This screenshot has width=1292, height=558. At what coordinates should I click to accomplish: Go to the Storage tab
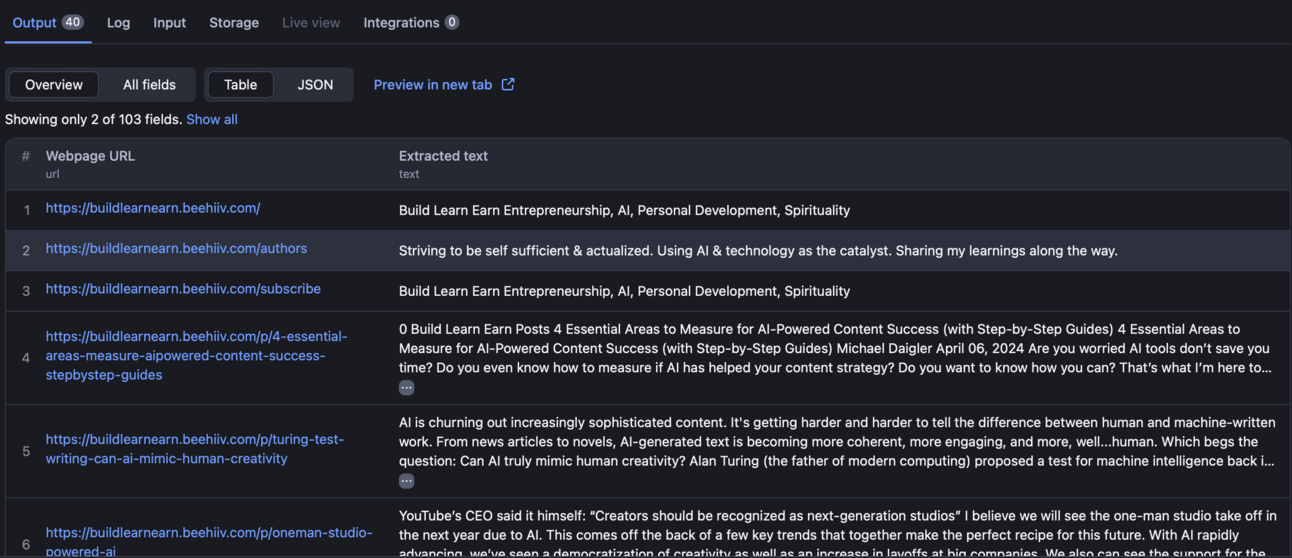234,22
